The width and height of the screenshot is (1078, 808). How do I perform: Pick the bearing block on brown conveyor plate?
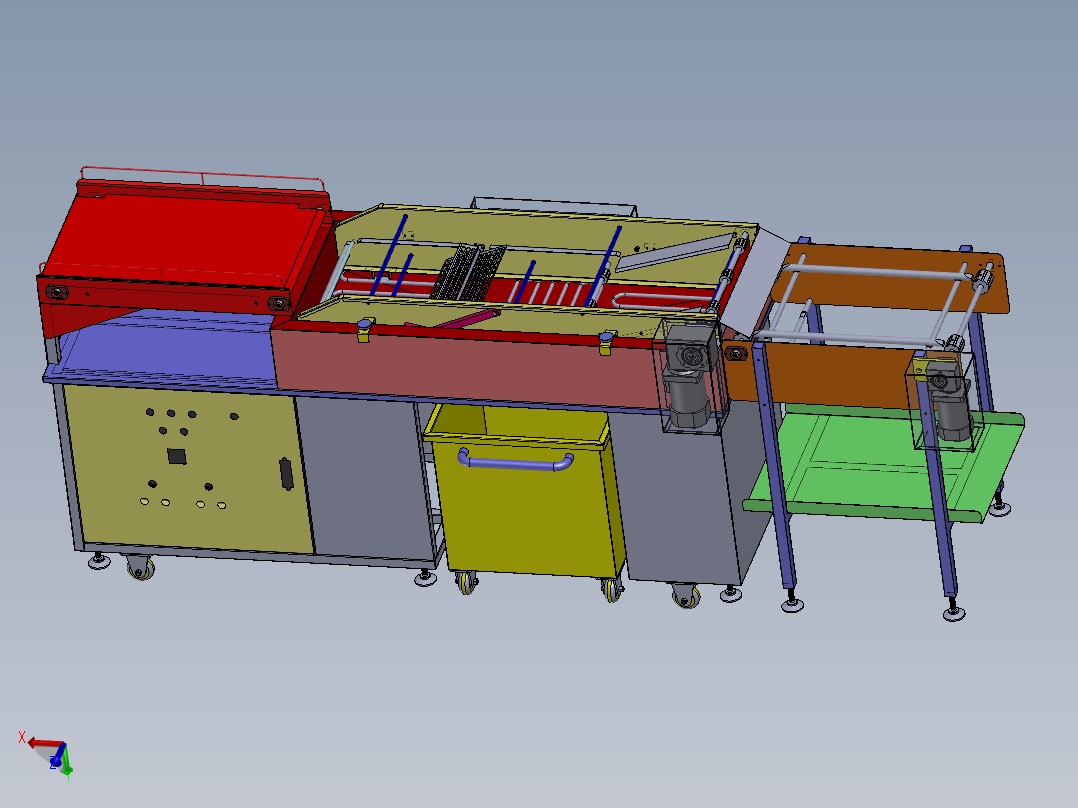(x=736, y=353)
